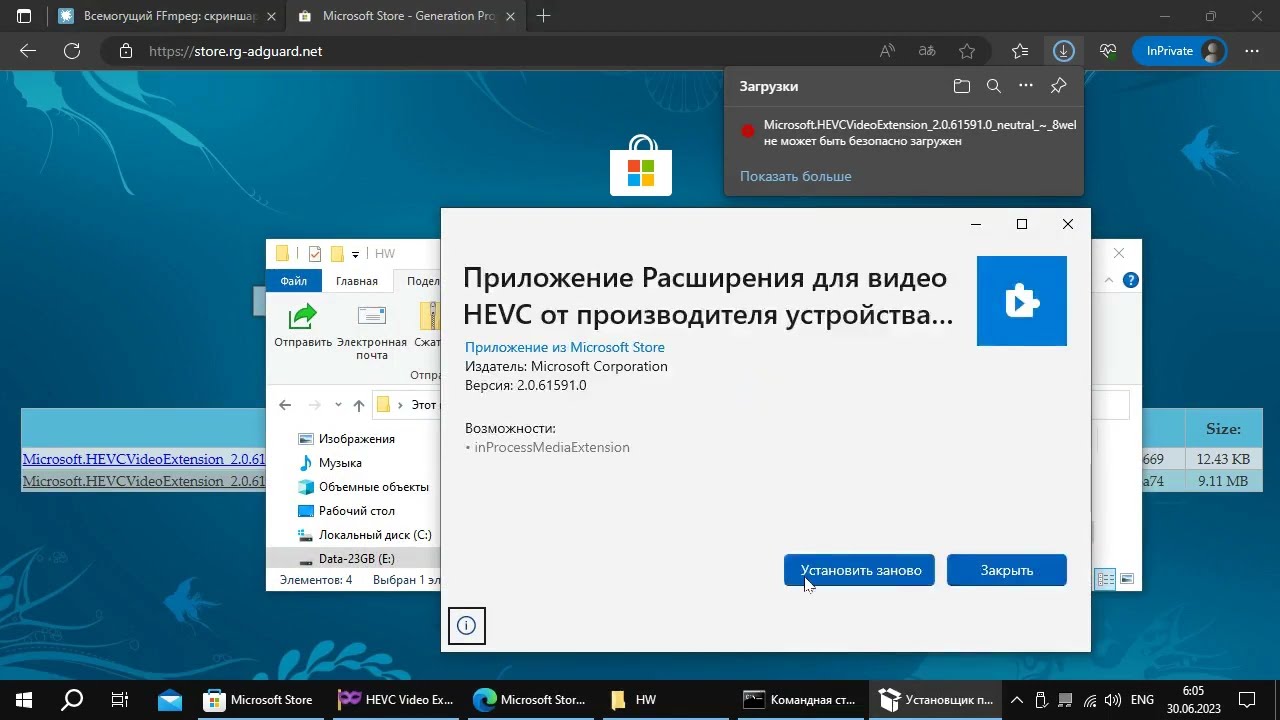The image size is (1280, 720).
Task: Switch Explorer to details view icon
Action: tap(1105, 579)
